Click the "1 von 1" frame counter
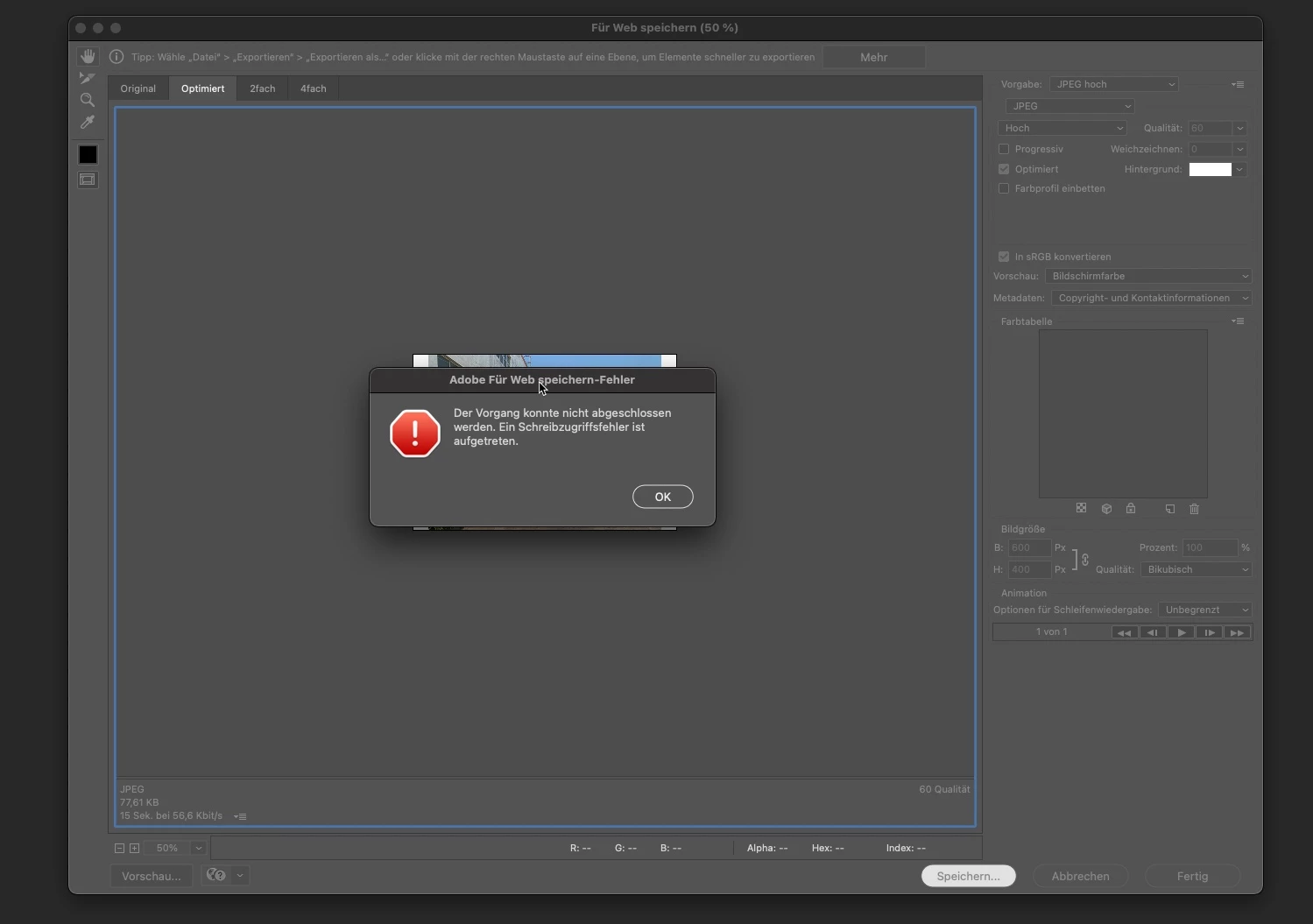1313x924 pixels. click(x=1052, y=631)
